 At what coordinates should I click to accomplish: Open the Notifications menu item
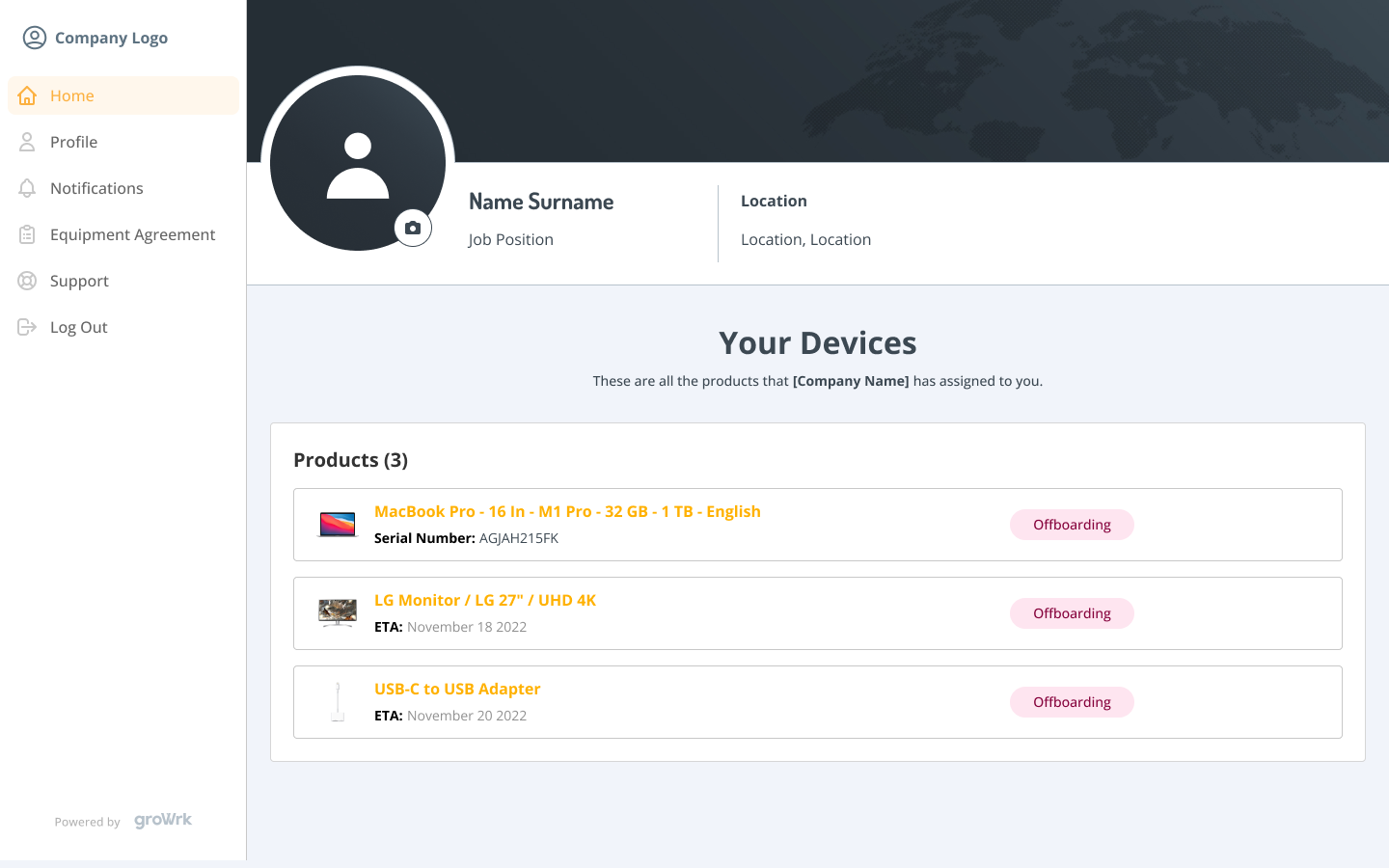click(96, 188)
